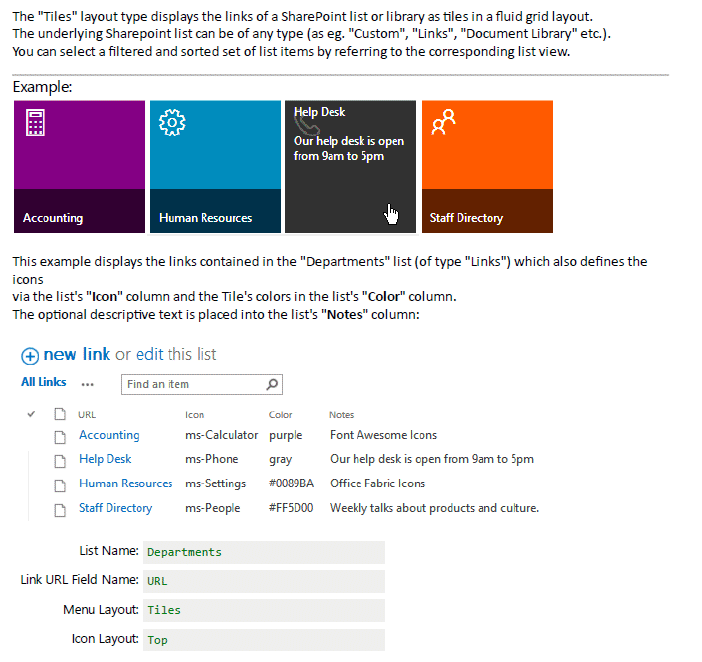Click the search magnifier in Find box
The width and height of the screenshot is (702, 662).
272,384
